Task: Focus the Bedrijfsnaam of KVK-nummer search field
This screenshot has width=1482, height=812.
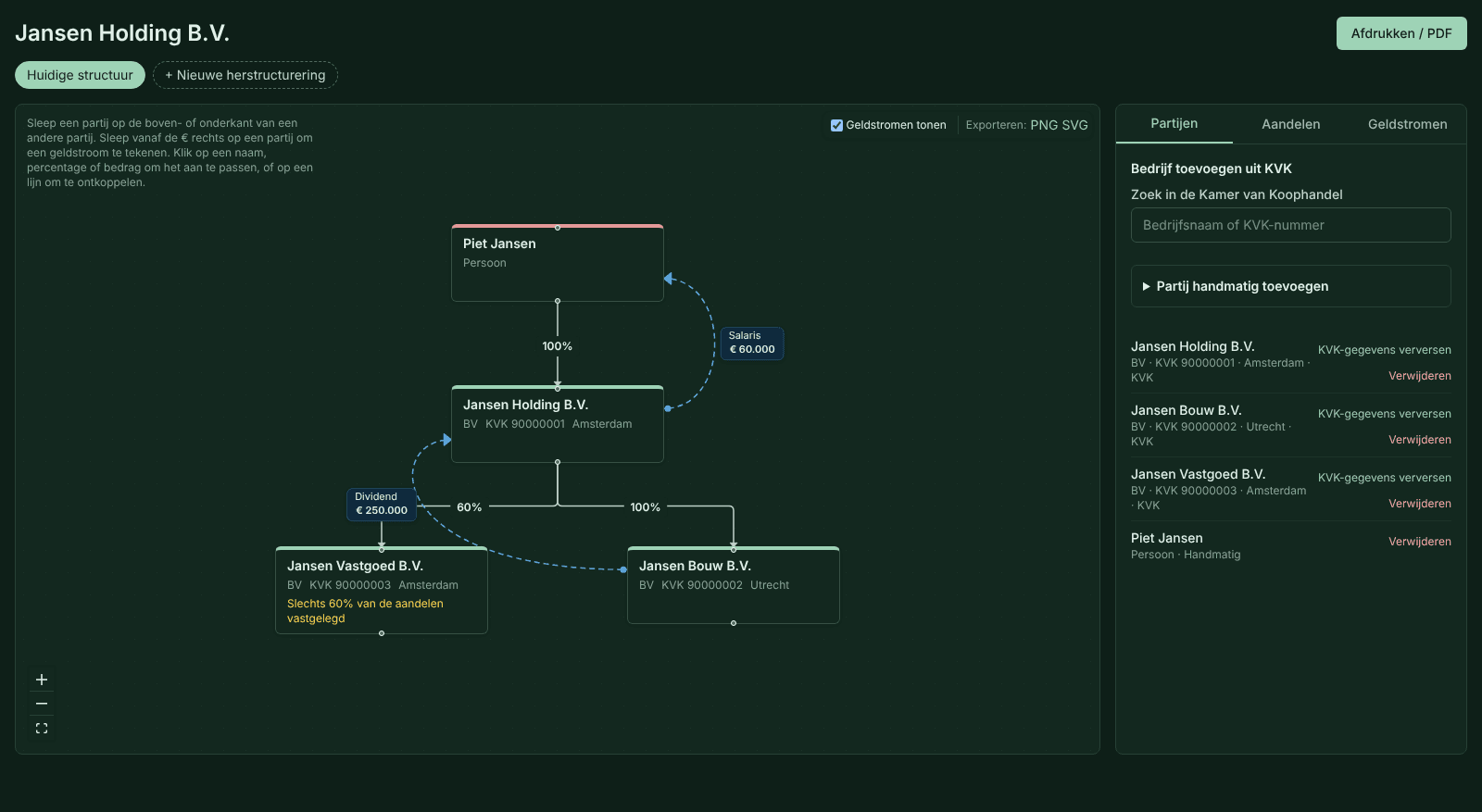Action: click(1290, 225)
